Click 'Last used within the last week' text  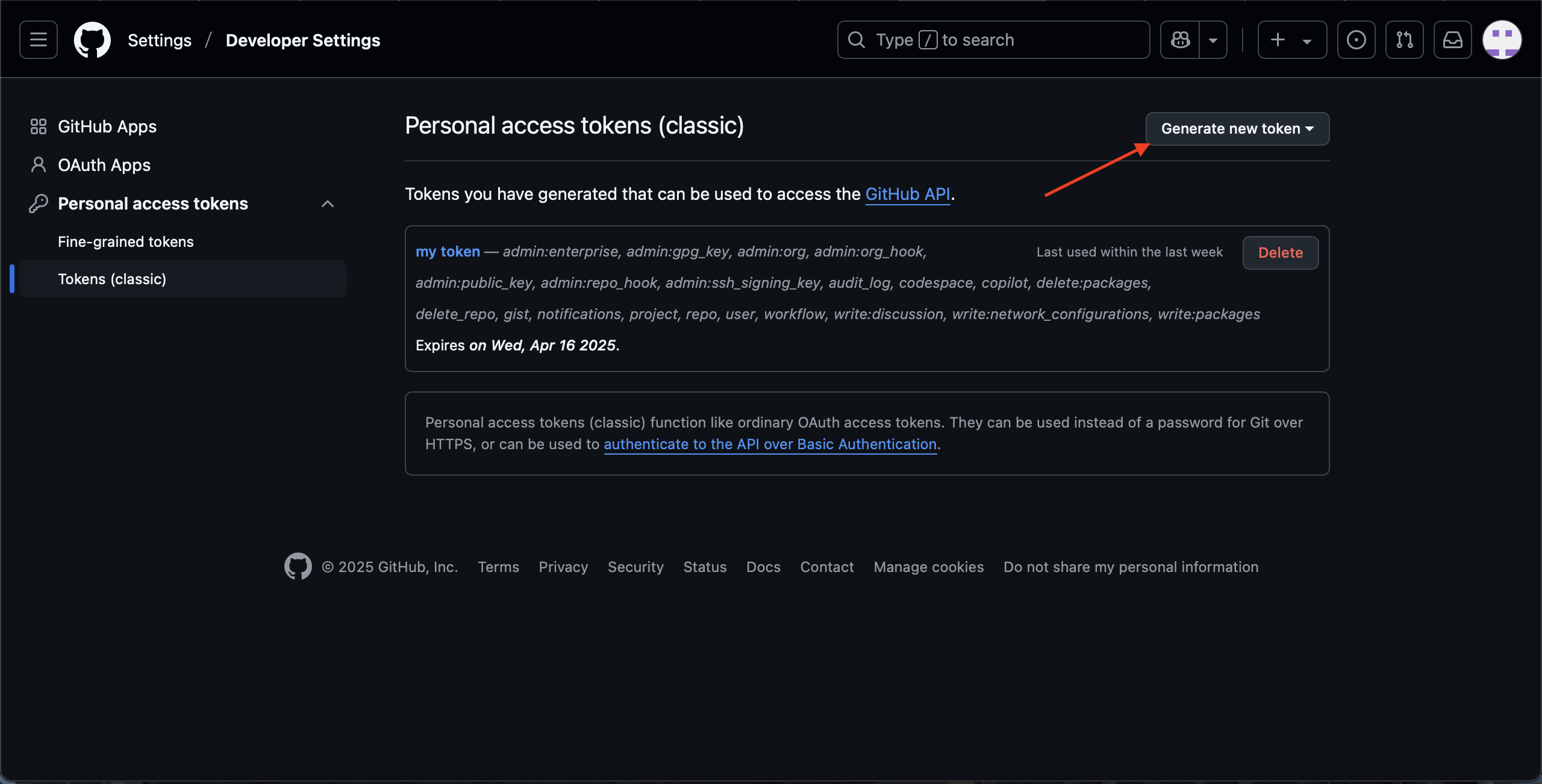point(1129,252)
